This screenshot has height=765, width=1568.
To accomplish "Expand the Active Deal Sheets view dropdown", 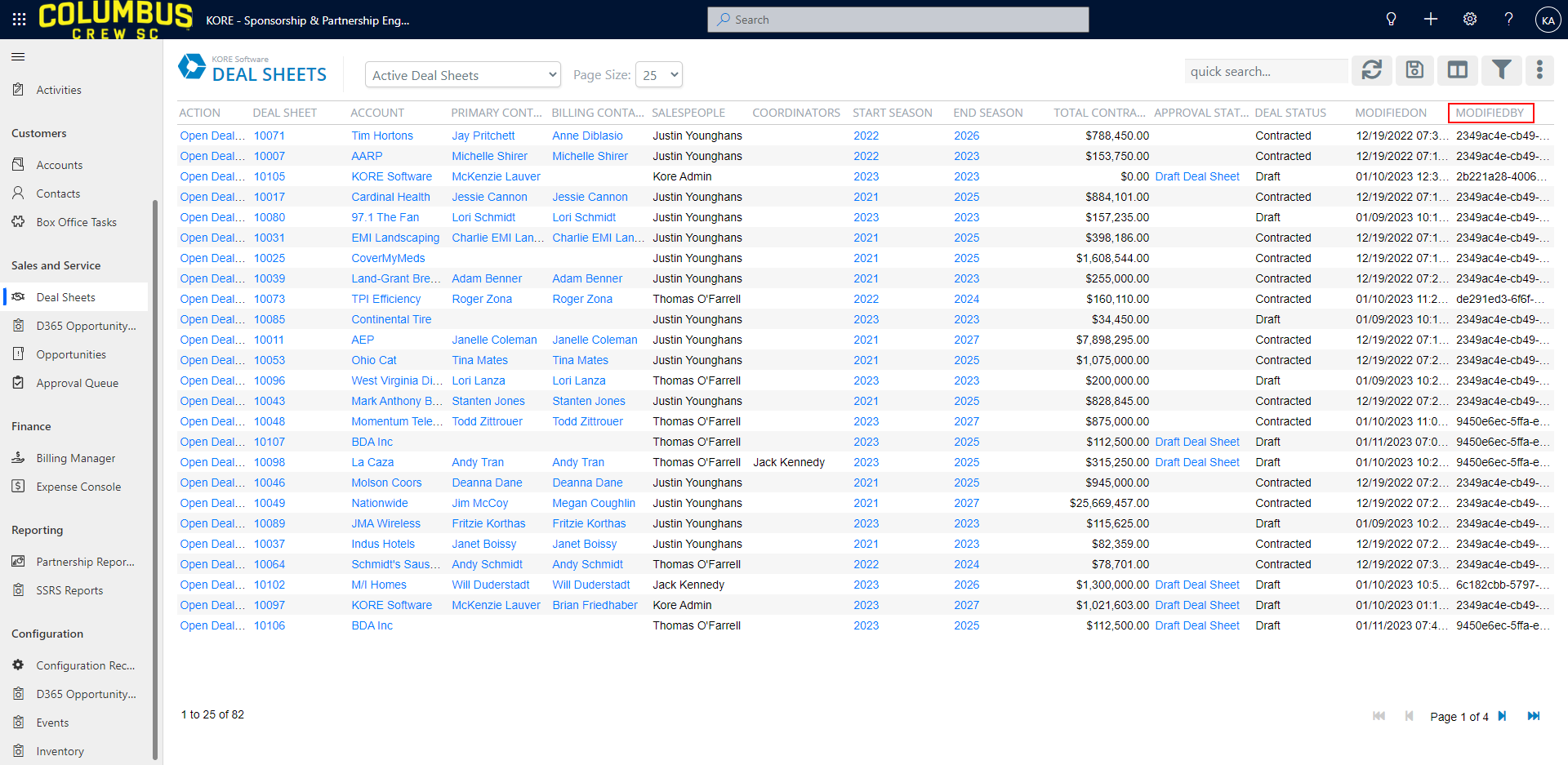I will pyautogui.click(x=462, y=75).
